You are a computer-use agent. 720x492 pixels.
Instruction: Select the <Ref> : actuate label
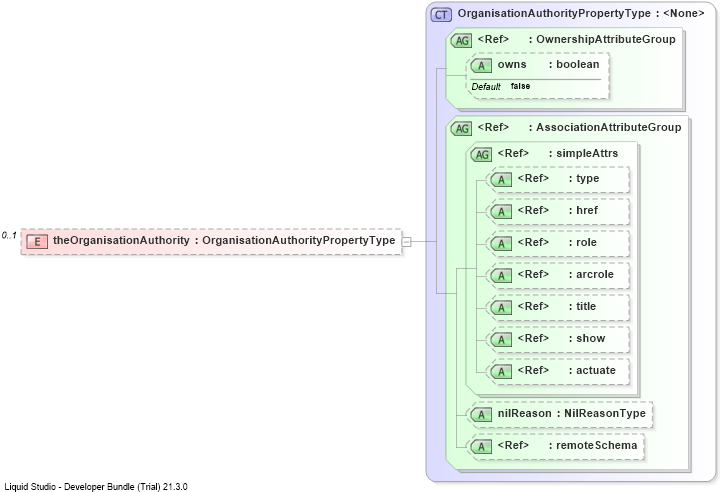567,370
